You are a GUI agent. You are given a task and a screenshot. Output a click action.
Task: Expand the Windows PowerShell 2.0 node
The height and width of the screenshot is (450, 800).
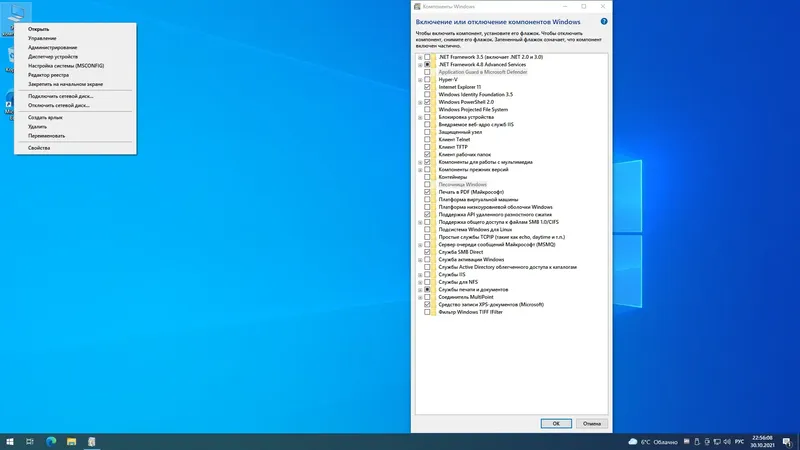pos(420,103)
